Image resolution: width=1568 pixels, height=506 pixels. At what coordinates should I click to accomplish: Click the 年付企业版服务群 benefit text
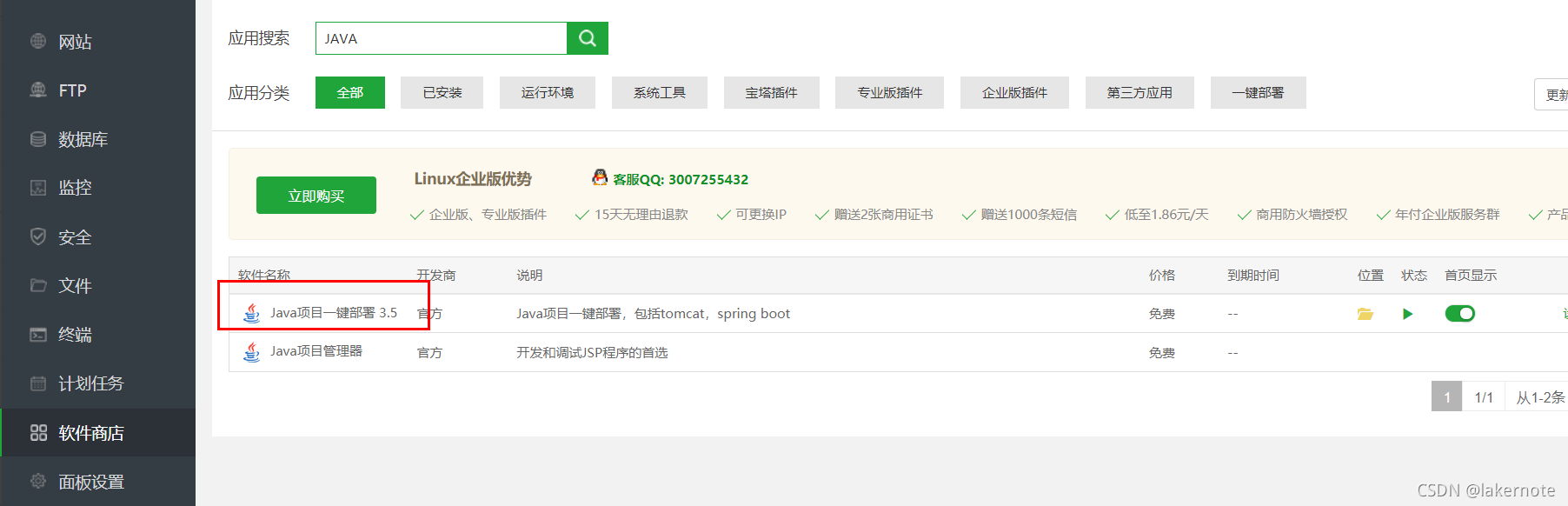tap(1448, 214)
